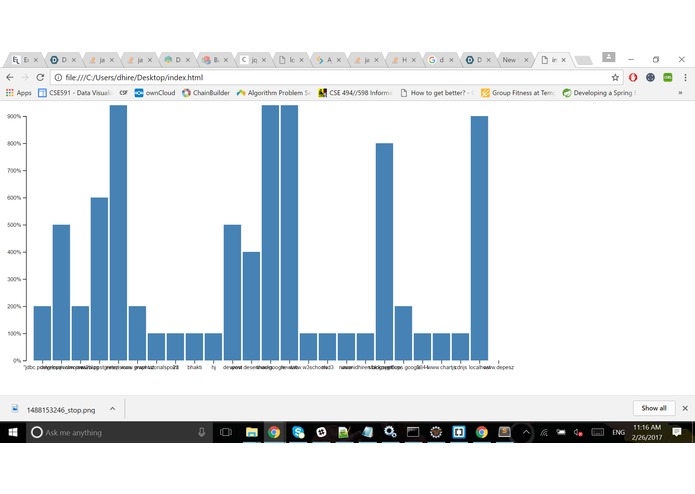Click the Chrome profile avatar button
The width and height of the screenshot is (695, 494).
tap(609, 57)
